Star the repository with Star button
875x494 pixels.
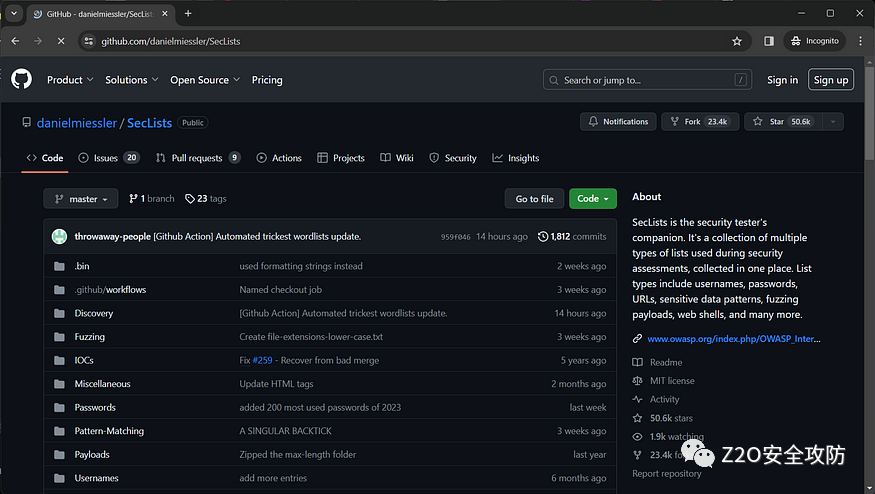[783, 122]
